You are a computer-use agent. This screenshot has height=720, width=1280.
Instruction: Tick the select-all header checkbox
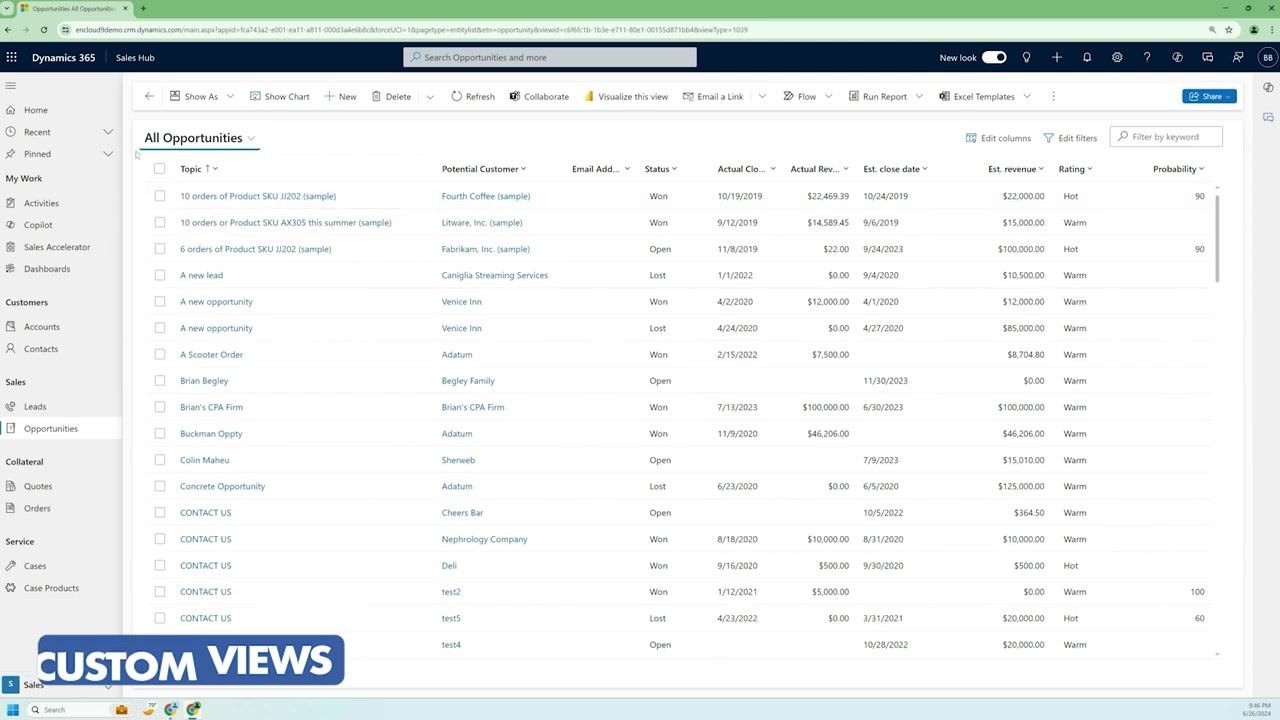(159, 168)
